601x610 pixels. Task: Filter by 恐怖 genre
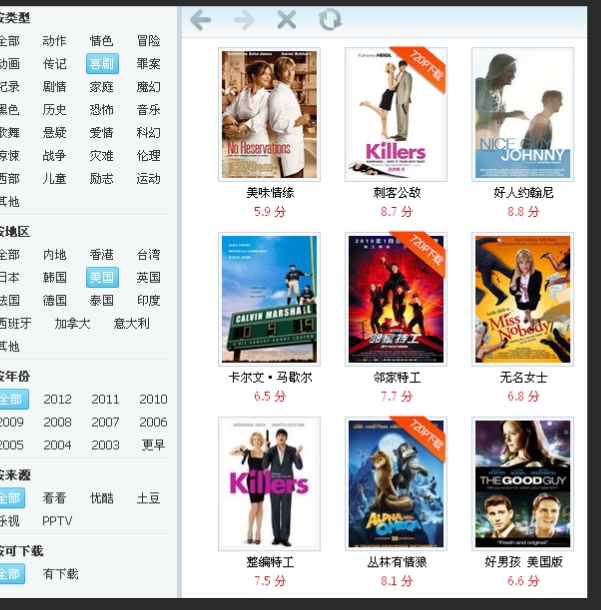[x=102, y=110]
